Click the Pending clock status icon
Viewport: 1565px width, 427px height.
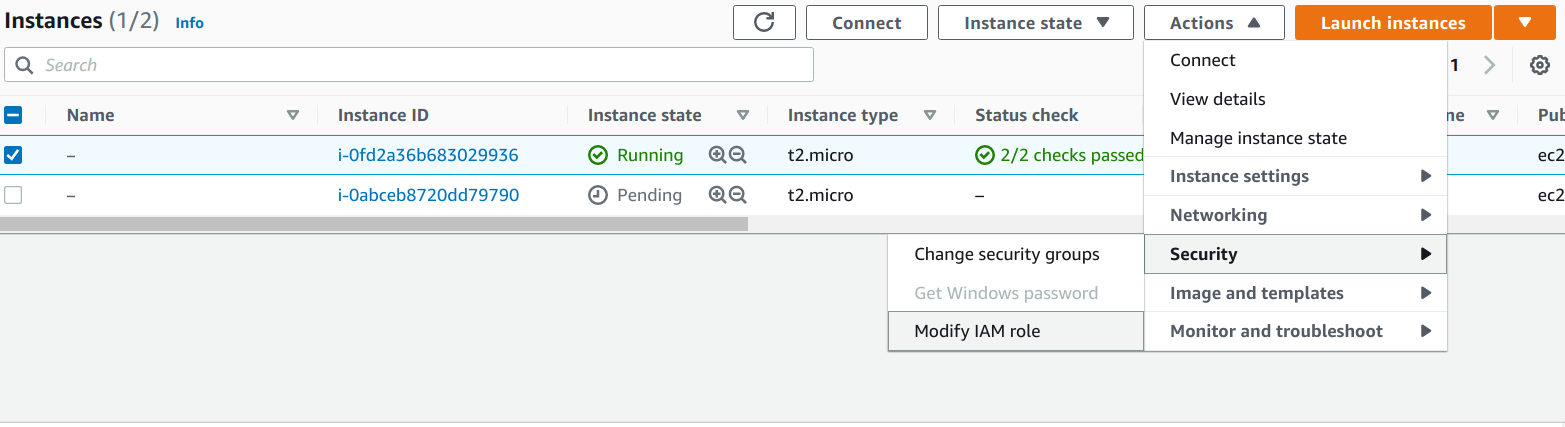pyautogui.click(x=598, y=195)
